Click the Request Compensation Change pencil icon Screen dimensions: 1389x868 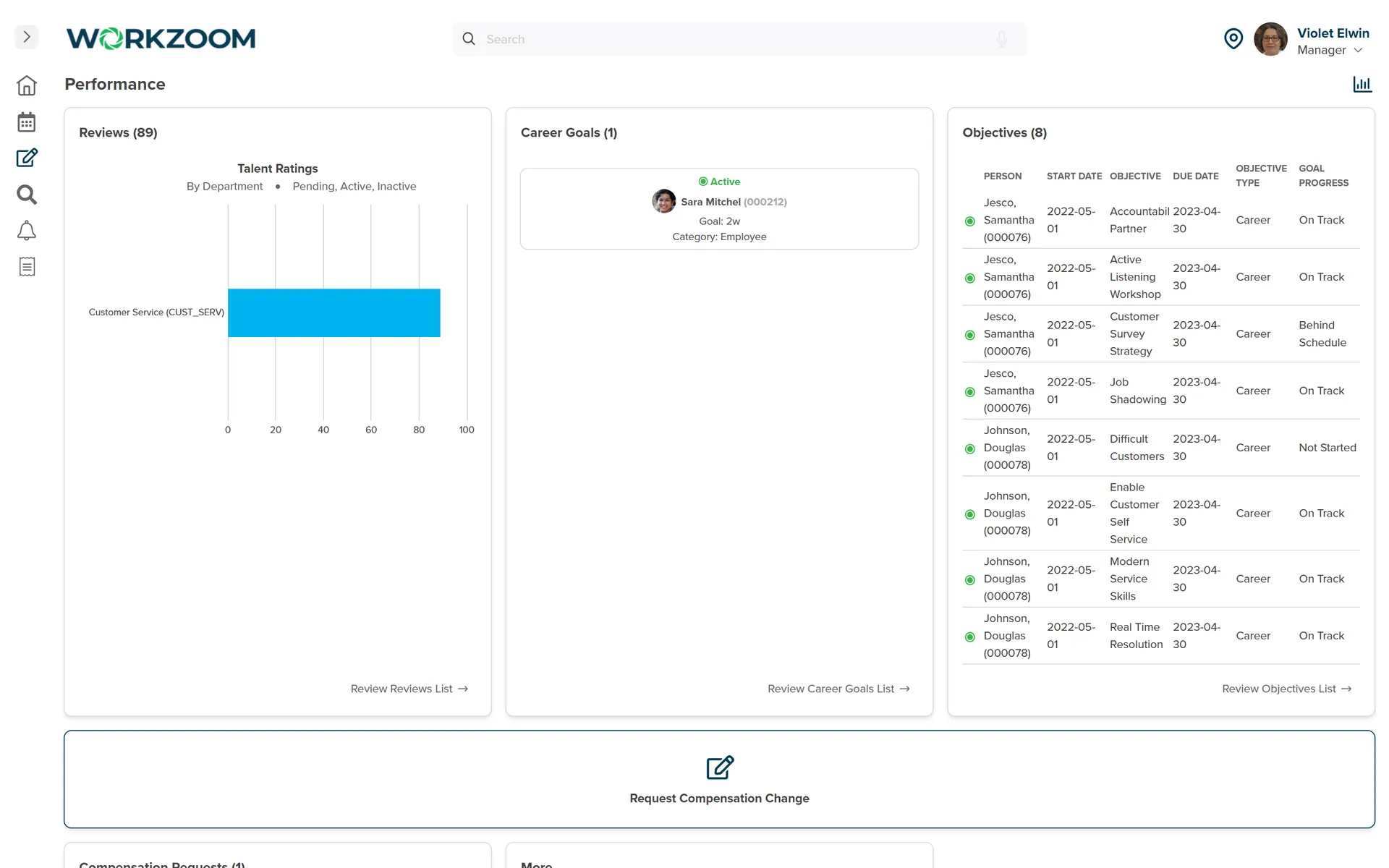coord(720,767)
